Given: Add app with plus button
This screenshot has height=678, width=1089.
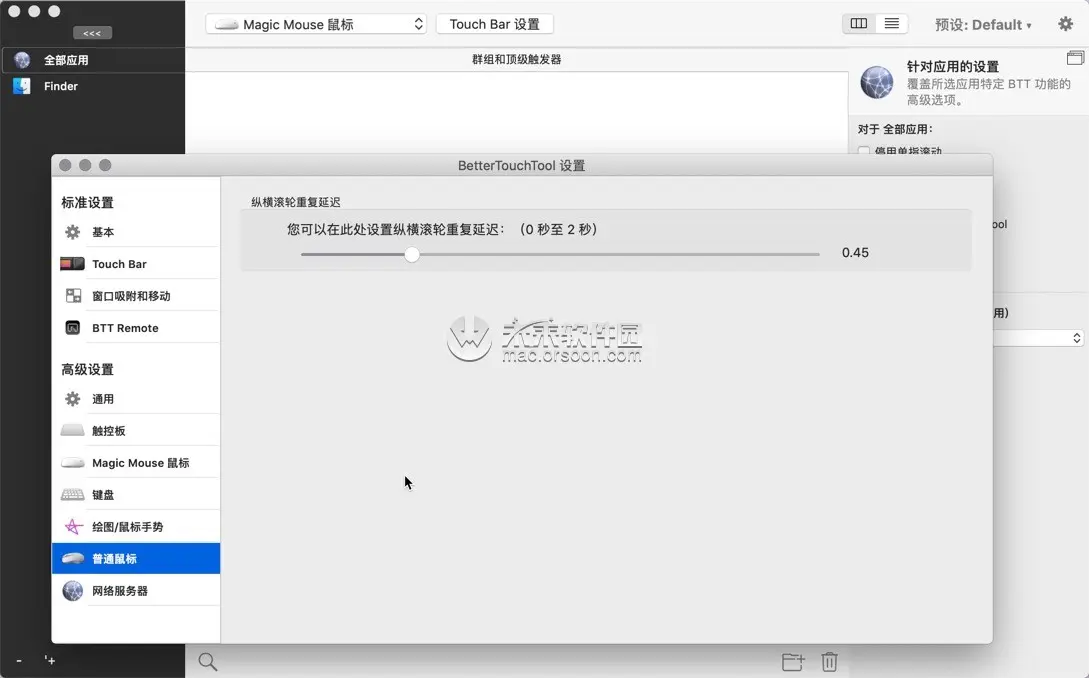Looking at the screenshot, I should (50, 660).
